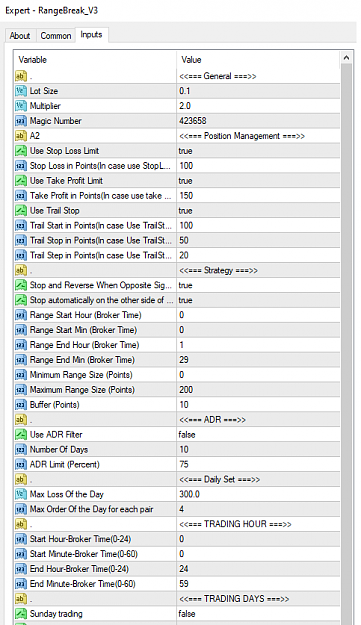361x625 pixels.
Task: Click the Sunday trading boolean icon
Action: (x=21, y=613)
